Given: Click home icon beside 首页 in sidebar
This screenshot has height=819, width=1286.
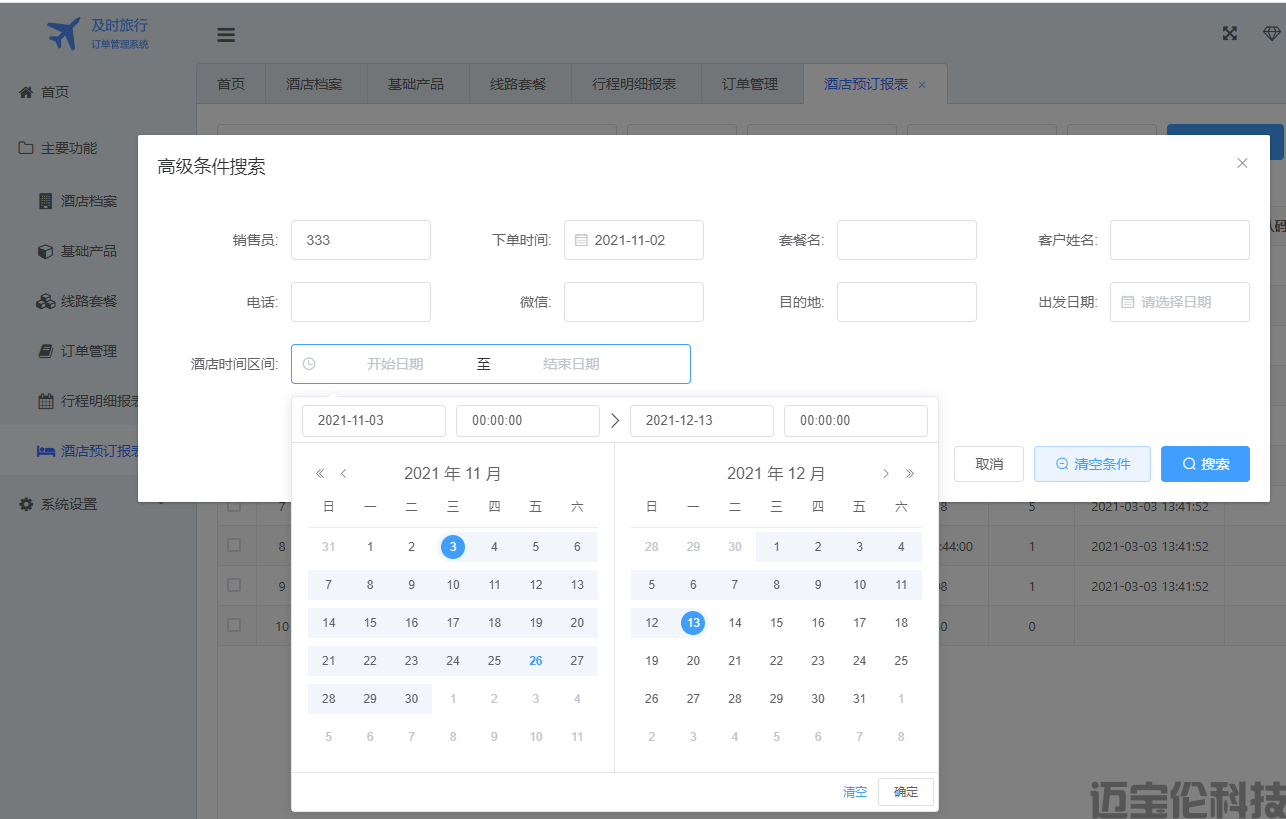Looking at the screenshot, I should [x=26, y=92].
